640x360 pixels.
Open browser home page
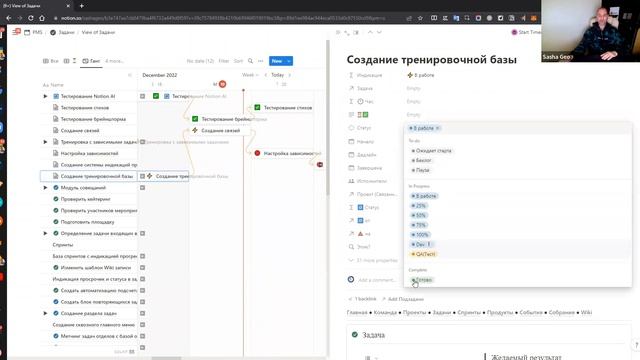pyautogui.click(x=42, y=18)
